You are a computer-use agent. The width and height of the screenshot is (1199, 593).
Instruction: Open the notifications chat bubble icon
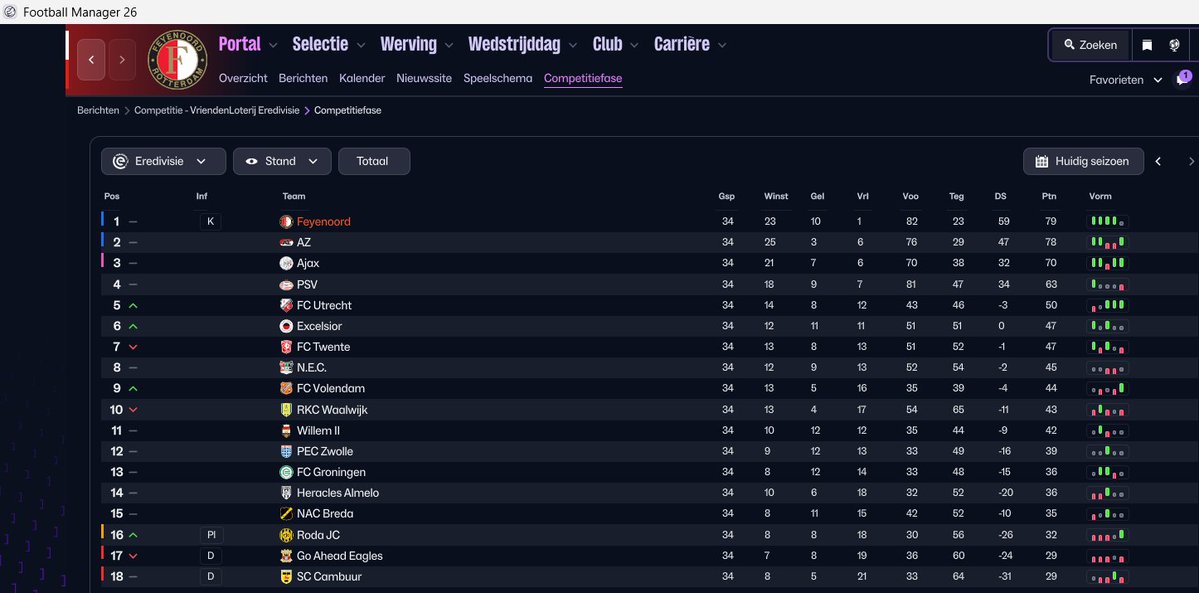(1182, 80)
